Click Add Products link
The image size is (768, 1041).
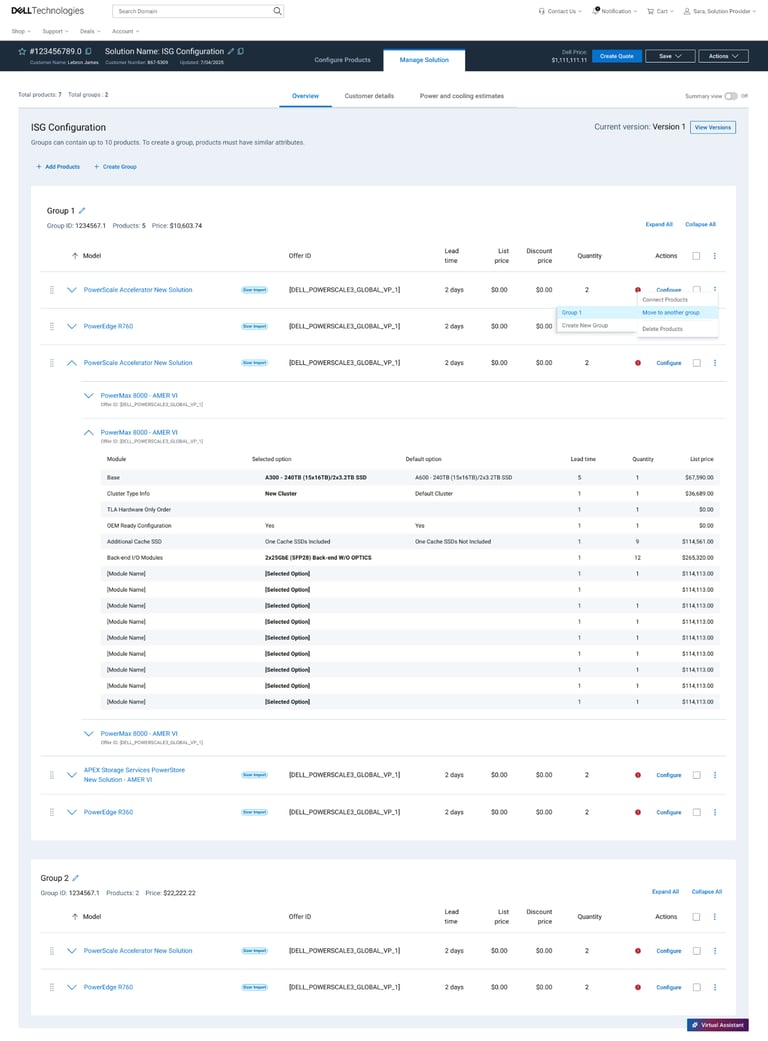pos(58,167)
